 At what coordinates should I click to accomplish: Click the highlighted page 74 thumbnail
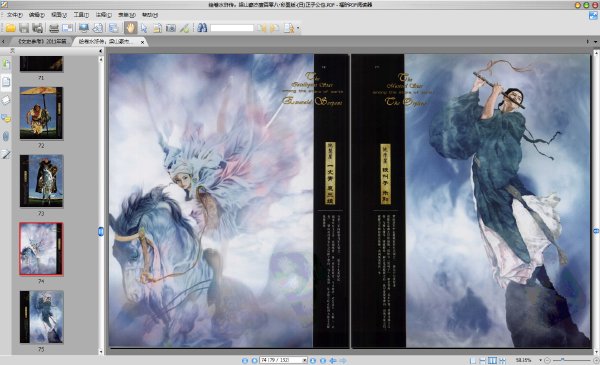coord(41,249)
